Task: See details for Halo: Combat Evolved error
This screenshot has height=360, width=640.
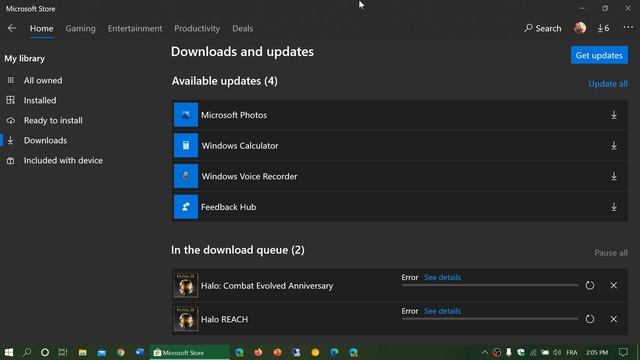Action: click(x=442, y=277)
